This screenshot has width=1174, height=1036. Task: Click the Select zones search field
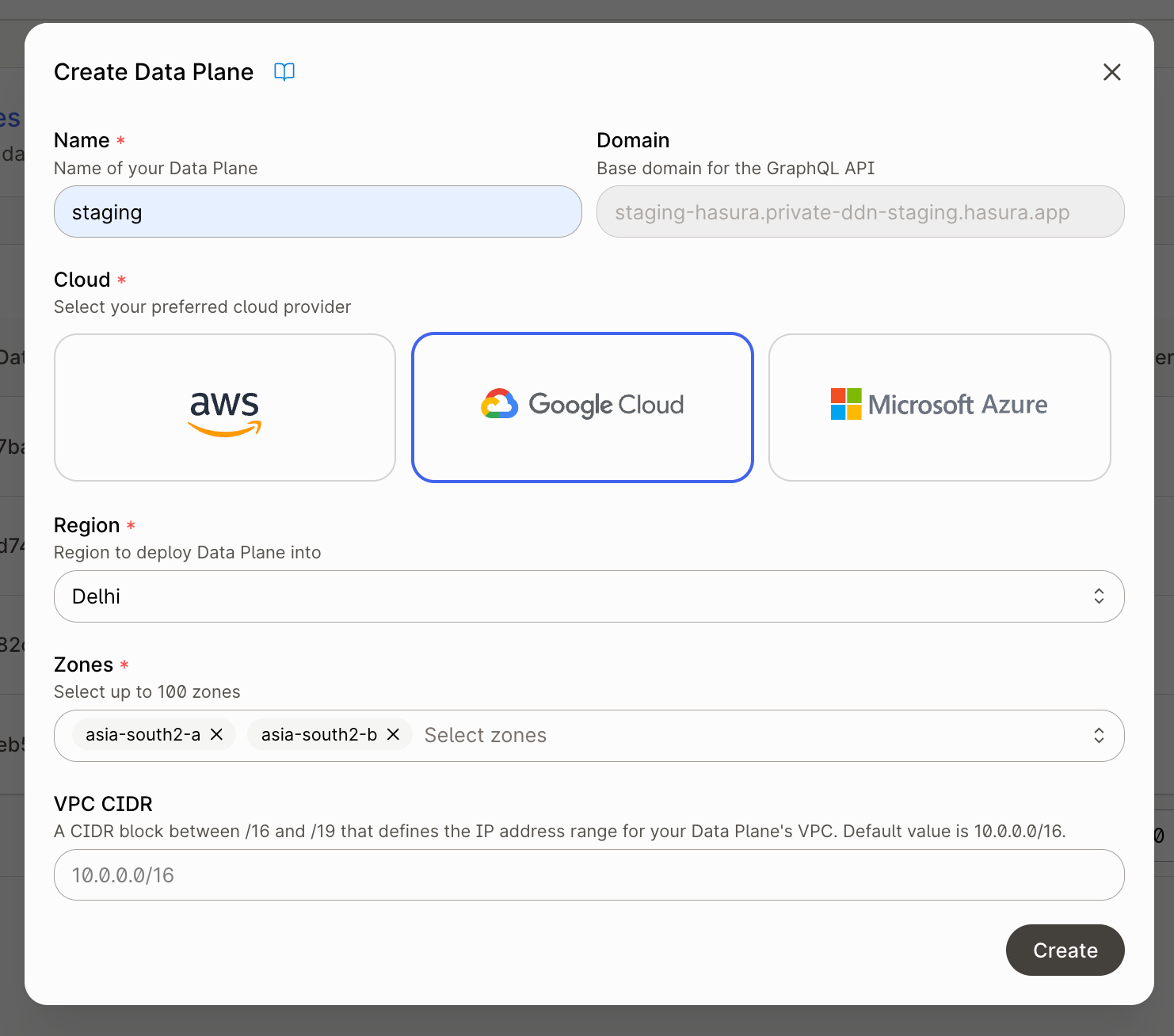(485, 735)
